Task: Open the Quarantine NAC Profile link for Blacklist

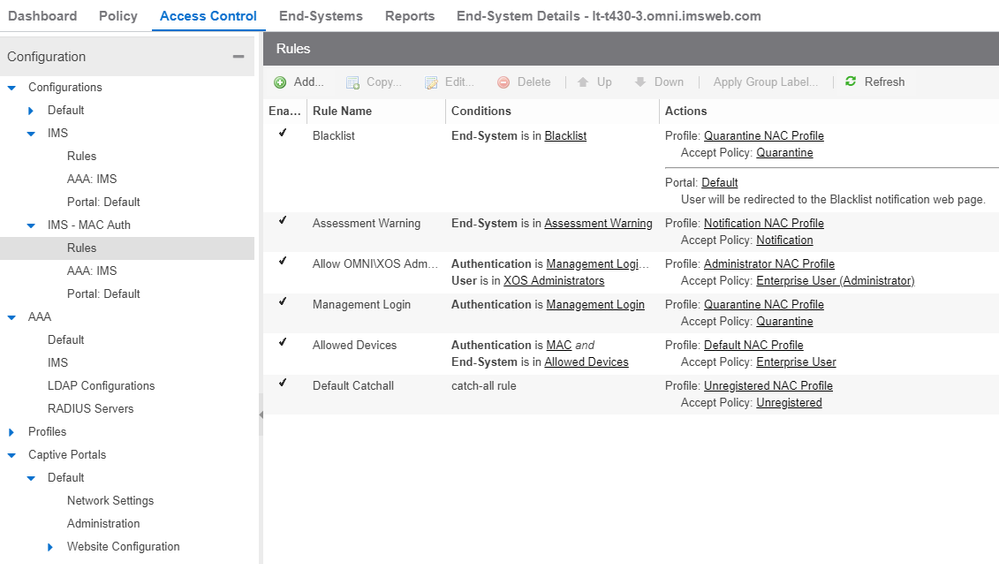Action: pyautogui.click(x=764, y=136)
